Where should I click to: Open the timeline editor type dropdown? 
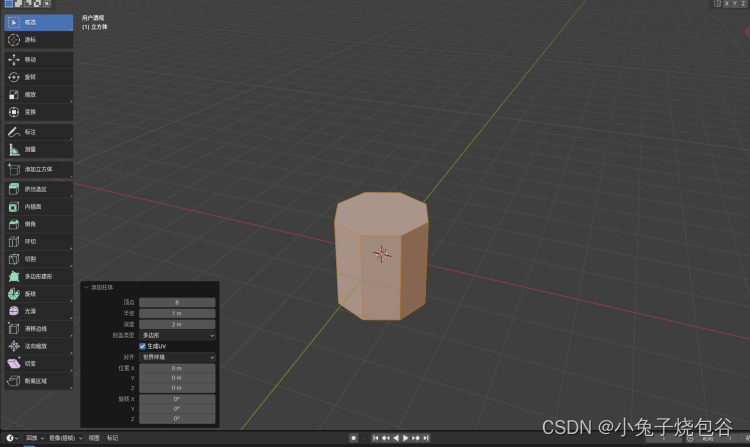pyautogui.click(x=12, y=438)
